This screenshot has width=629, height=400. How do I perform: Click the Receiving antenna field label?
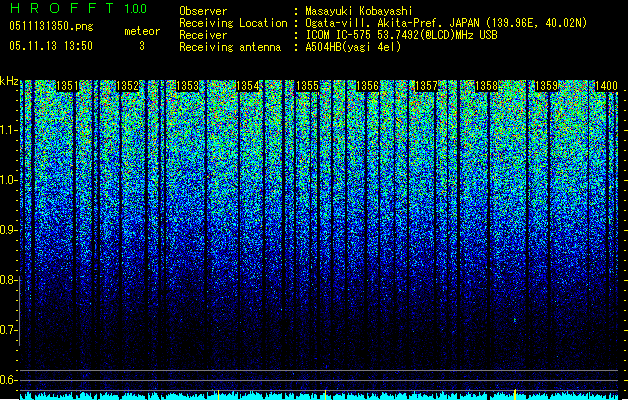(230, 47)
